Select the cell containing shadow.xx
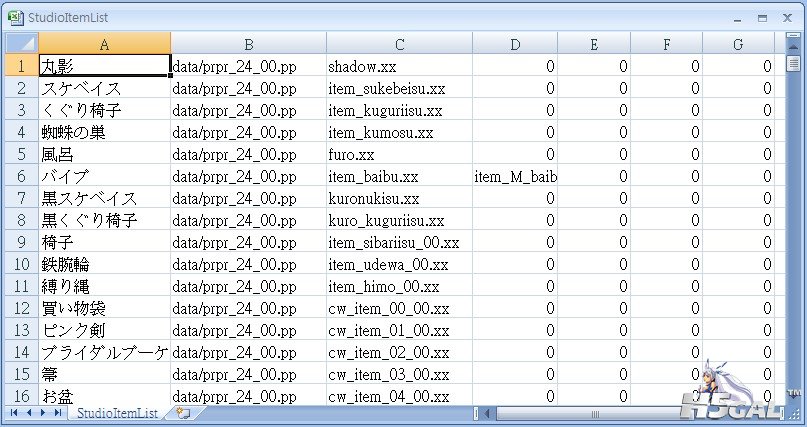Image resolution: width=807 pixels, height=427 pixels. point(398,66)
